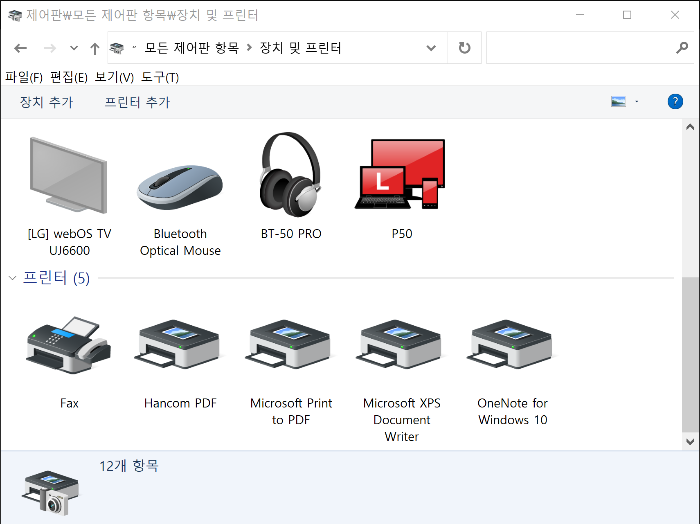Screen dimensions: 700x524
Task: Click 장치 및 프린터 breadcrumb
Action: [300, 47]
